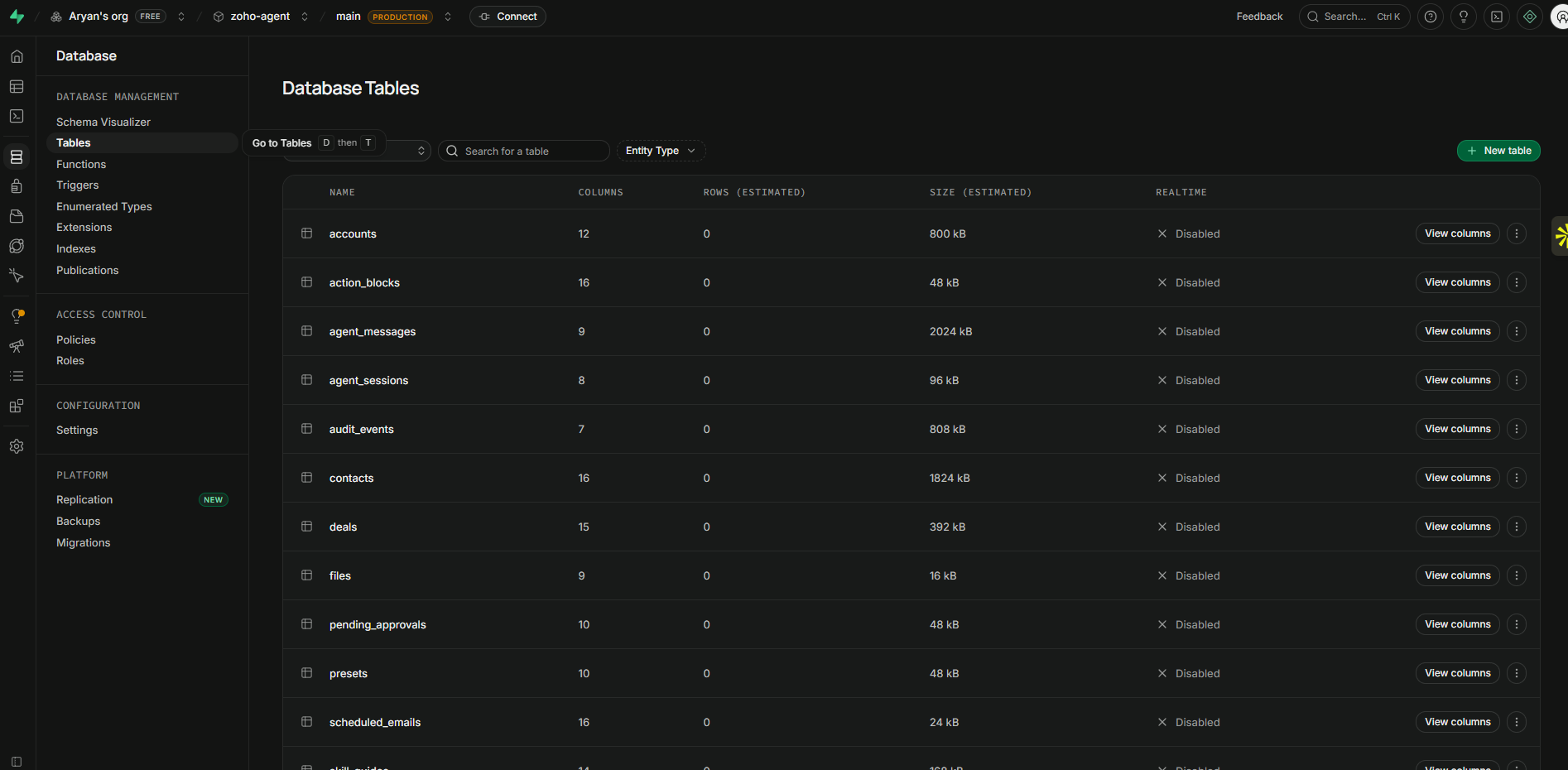
Task: Open the Realtime sidebar icon
Action: (x=17, y=276)
